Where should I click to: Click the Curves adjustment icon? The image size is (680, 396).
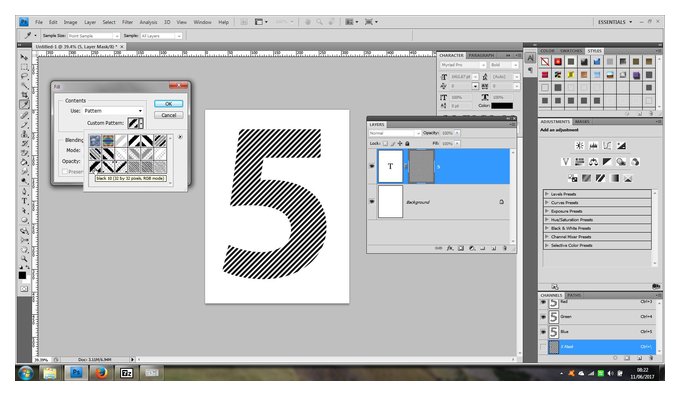(607, 146)
